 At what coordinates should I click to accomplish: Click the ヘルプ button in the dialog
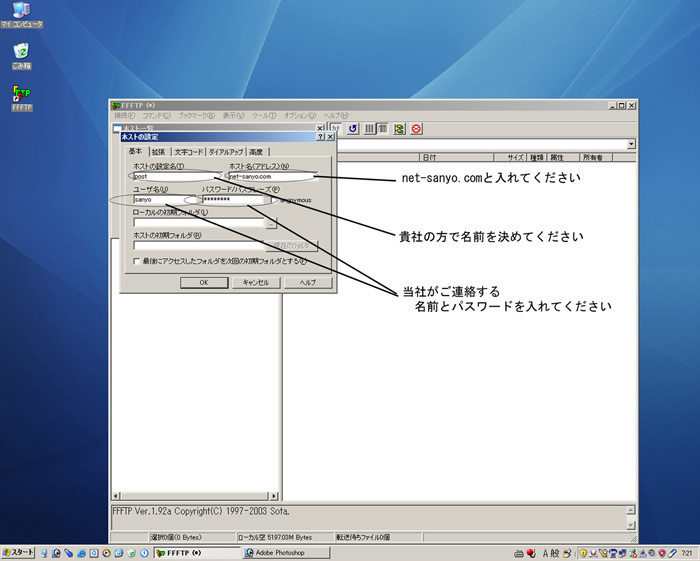point(308,283)
